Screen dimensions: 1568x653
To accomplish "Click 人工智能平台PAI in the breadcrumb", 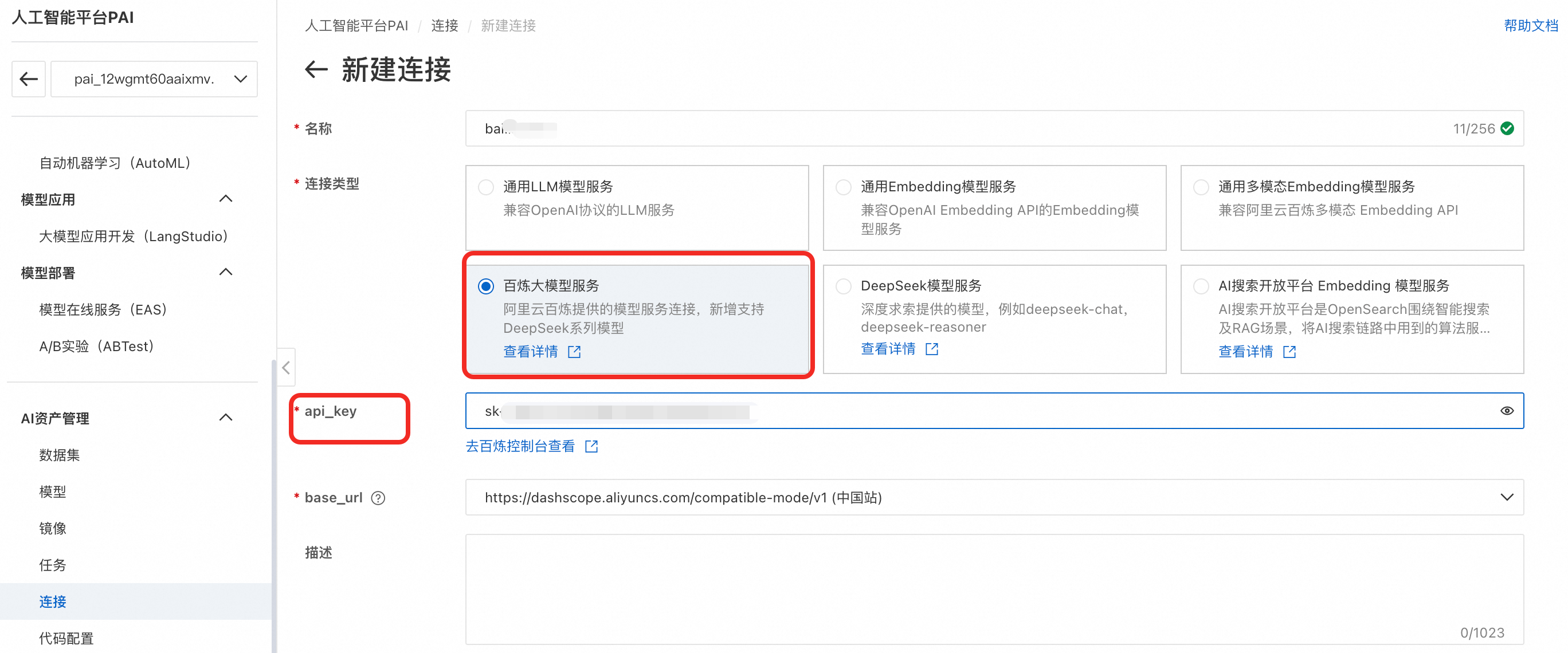I will point(356,26).
